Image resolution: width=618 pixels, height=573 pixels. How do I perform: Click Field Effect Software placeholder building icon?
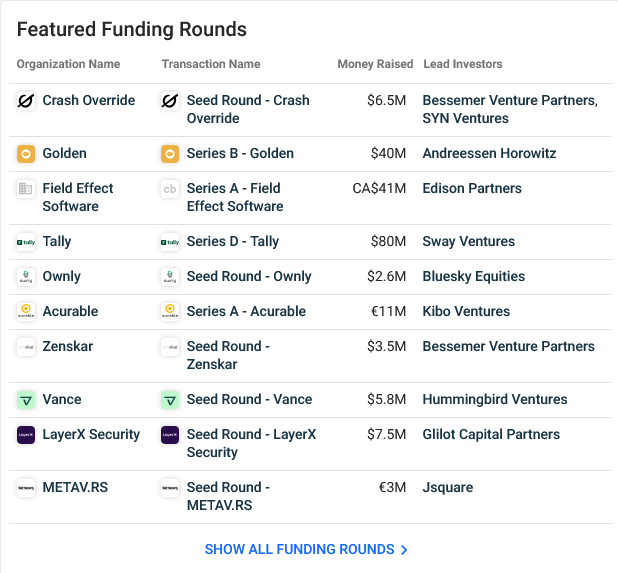pos(26,189)
